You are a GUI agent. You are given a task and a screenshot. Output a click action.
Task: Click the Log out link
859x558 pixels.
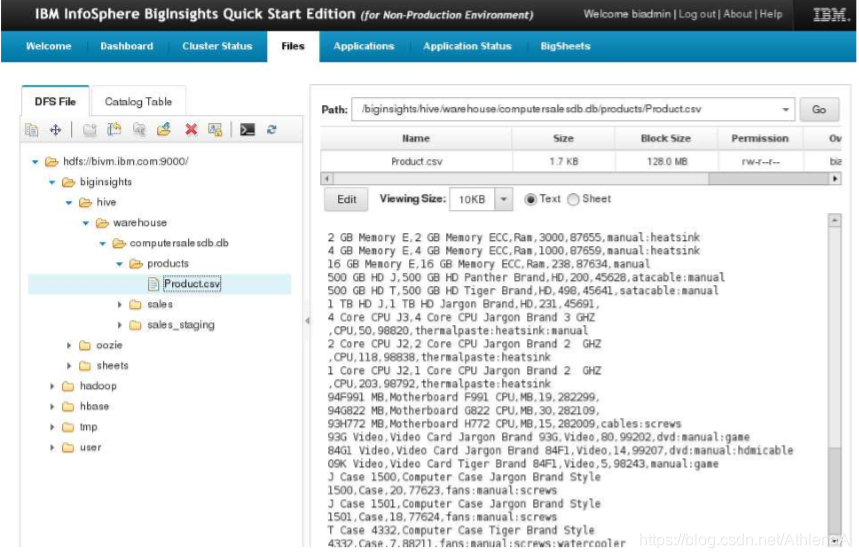click(697, 14)
